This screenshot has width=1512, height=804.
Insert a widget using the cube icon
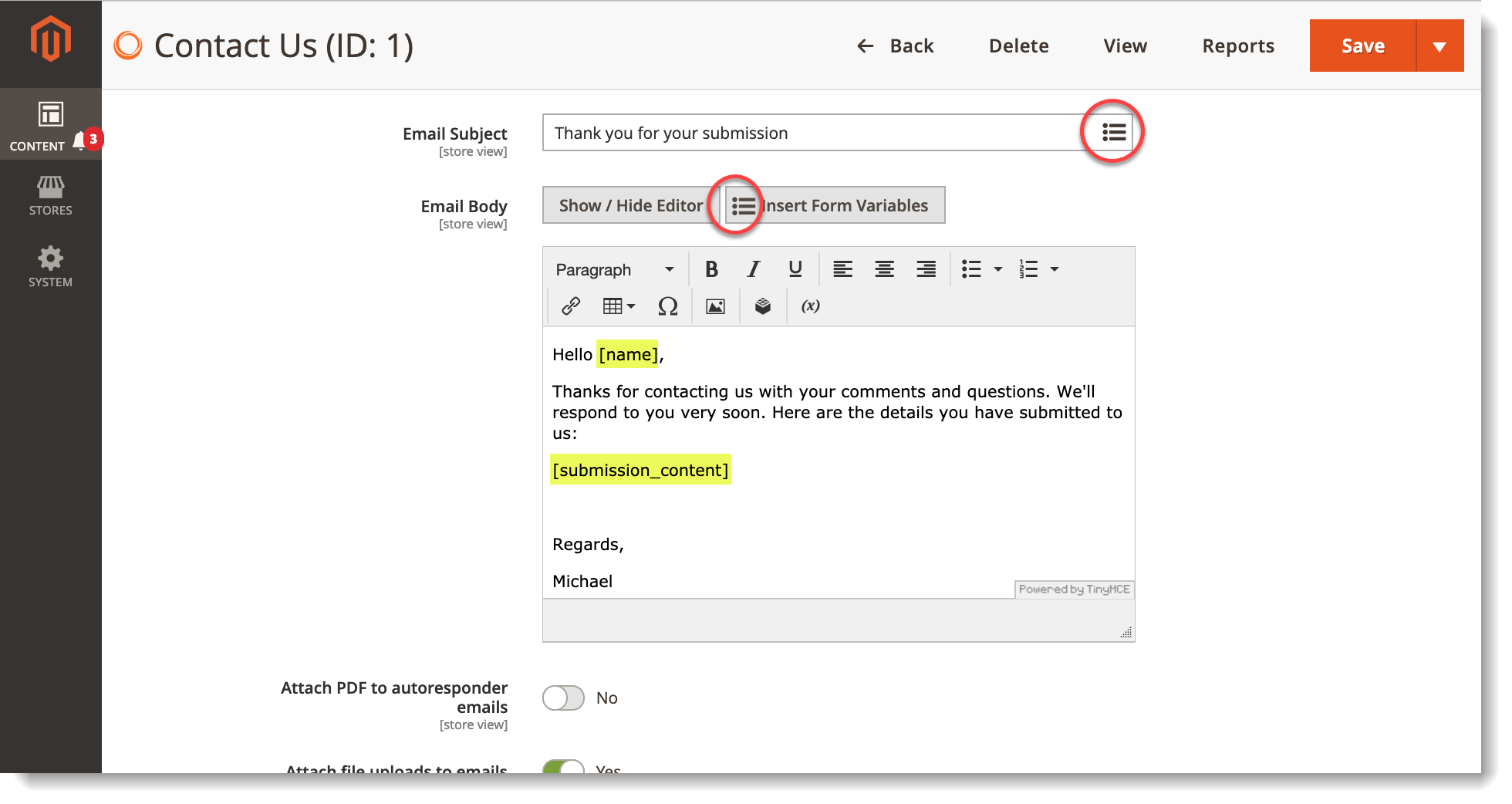(763, 306)
